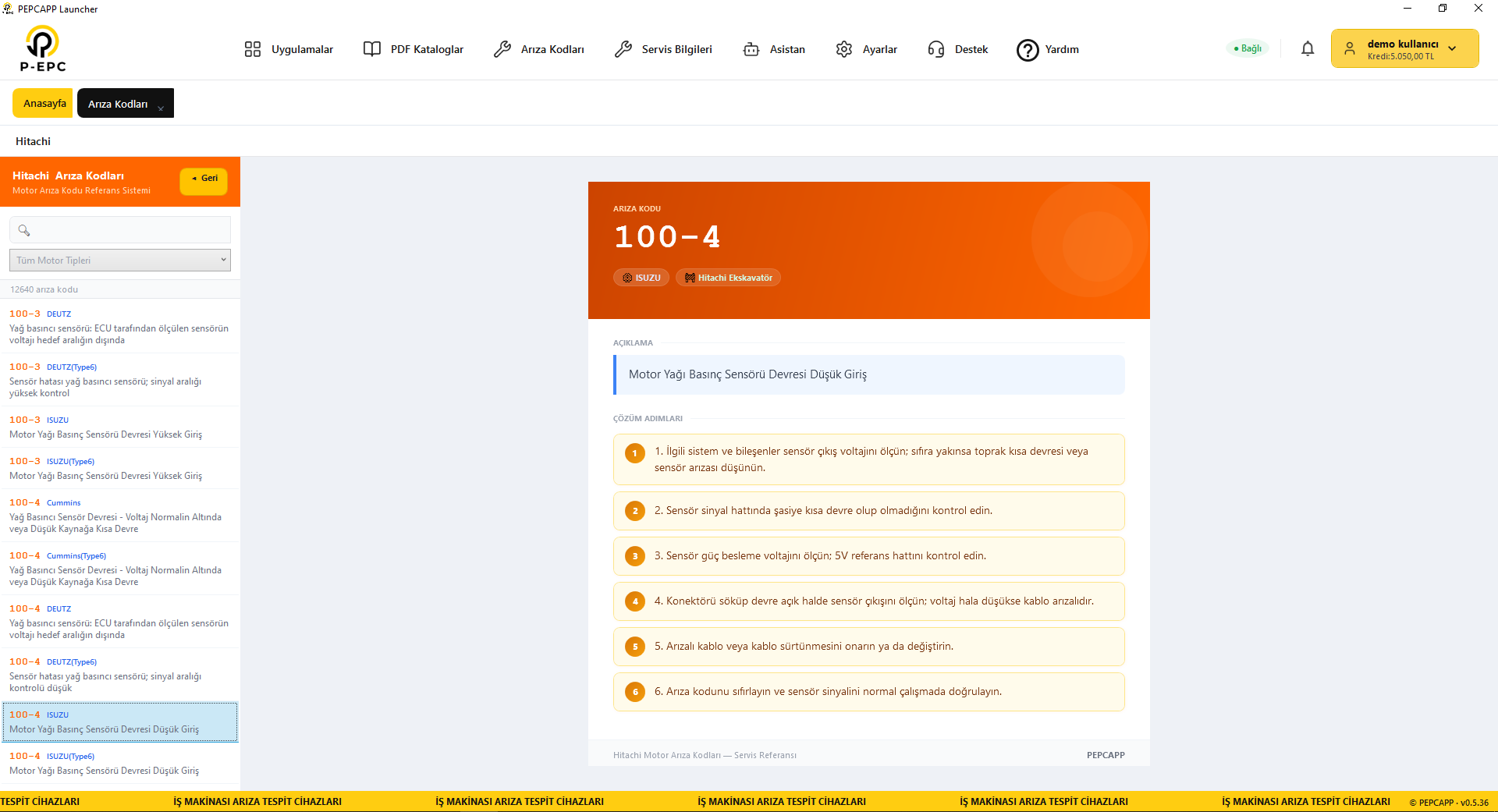Image resolution: width=1498 pixels, height=812 pixels.
Task: Focus the fault code search field
Action: (x=120, y=230)
